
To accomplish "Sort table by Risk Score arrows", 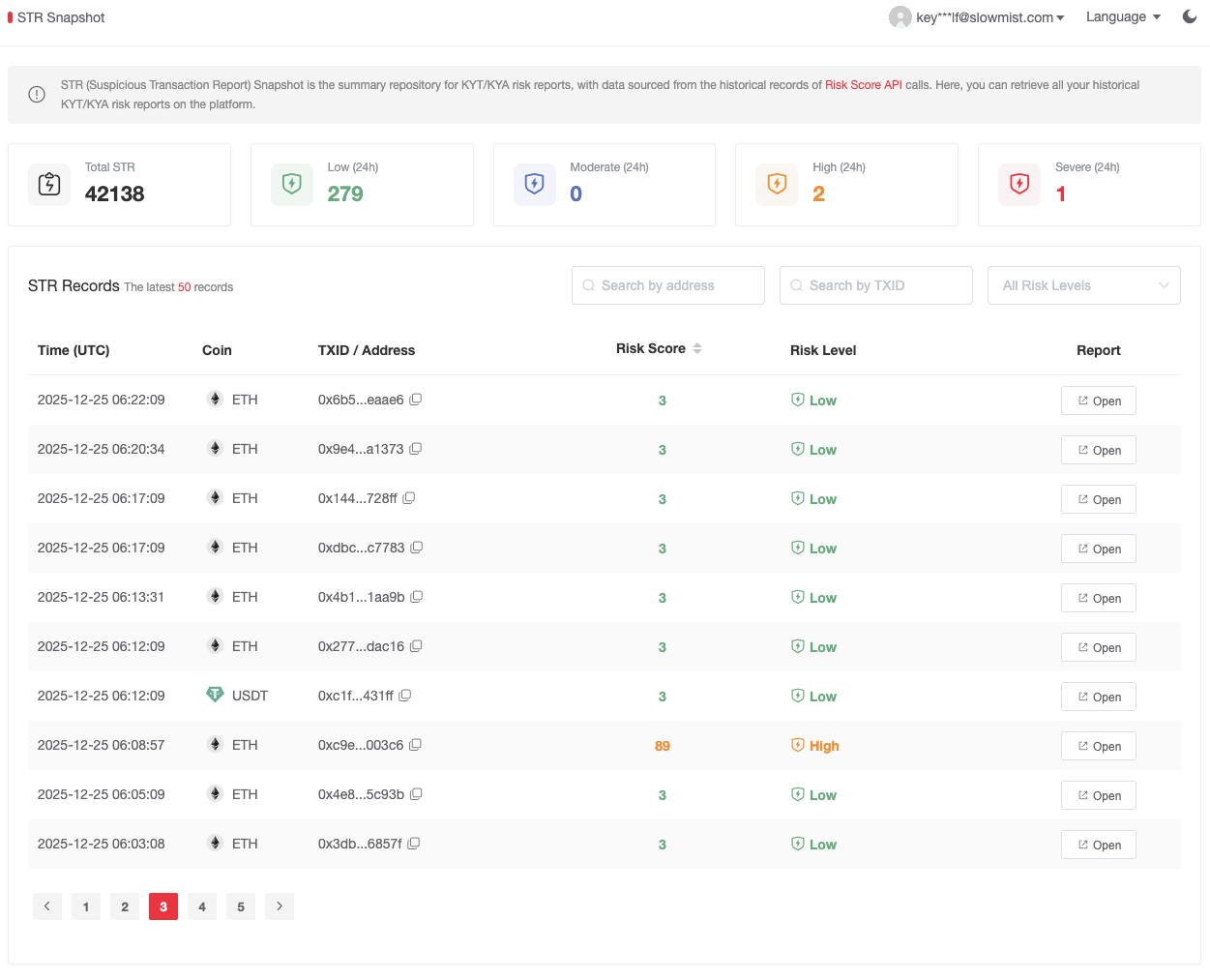I will pos(697,348).
